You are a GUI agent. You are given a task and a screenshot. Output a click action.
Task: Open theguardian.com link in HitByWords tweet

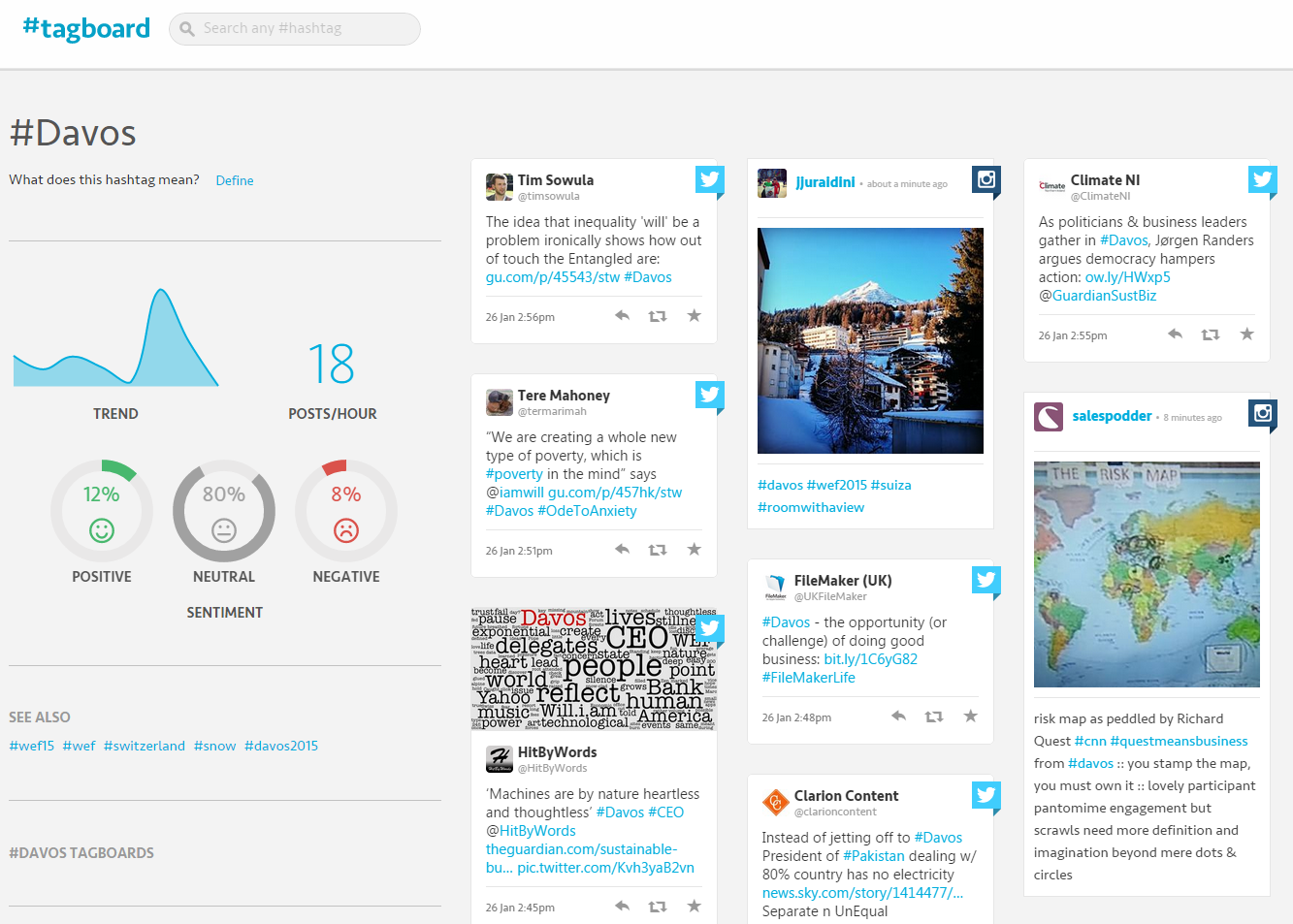point(590,858)
